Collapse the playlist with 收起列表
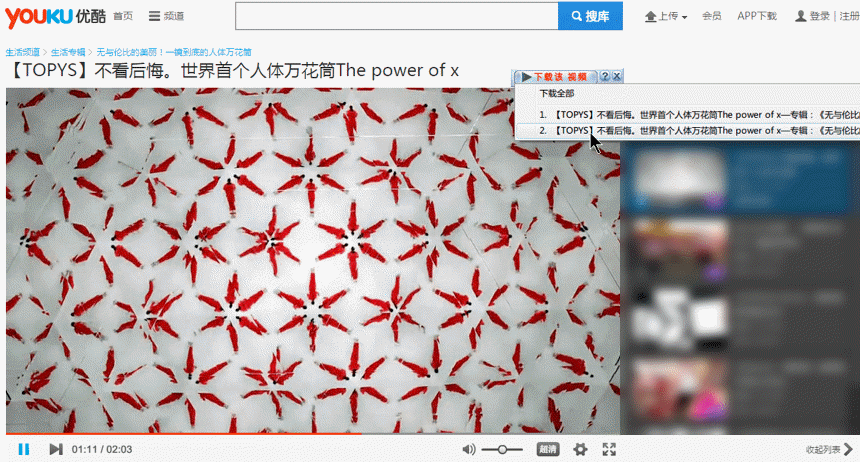This screenshot has height=462, width=860. click(x=829, y=450)
